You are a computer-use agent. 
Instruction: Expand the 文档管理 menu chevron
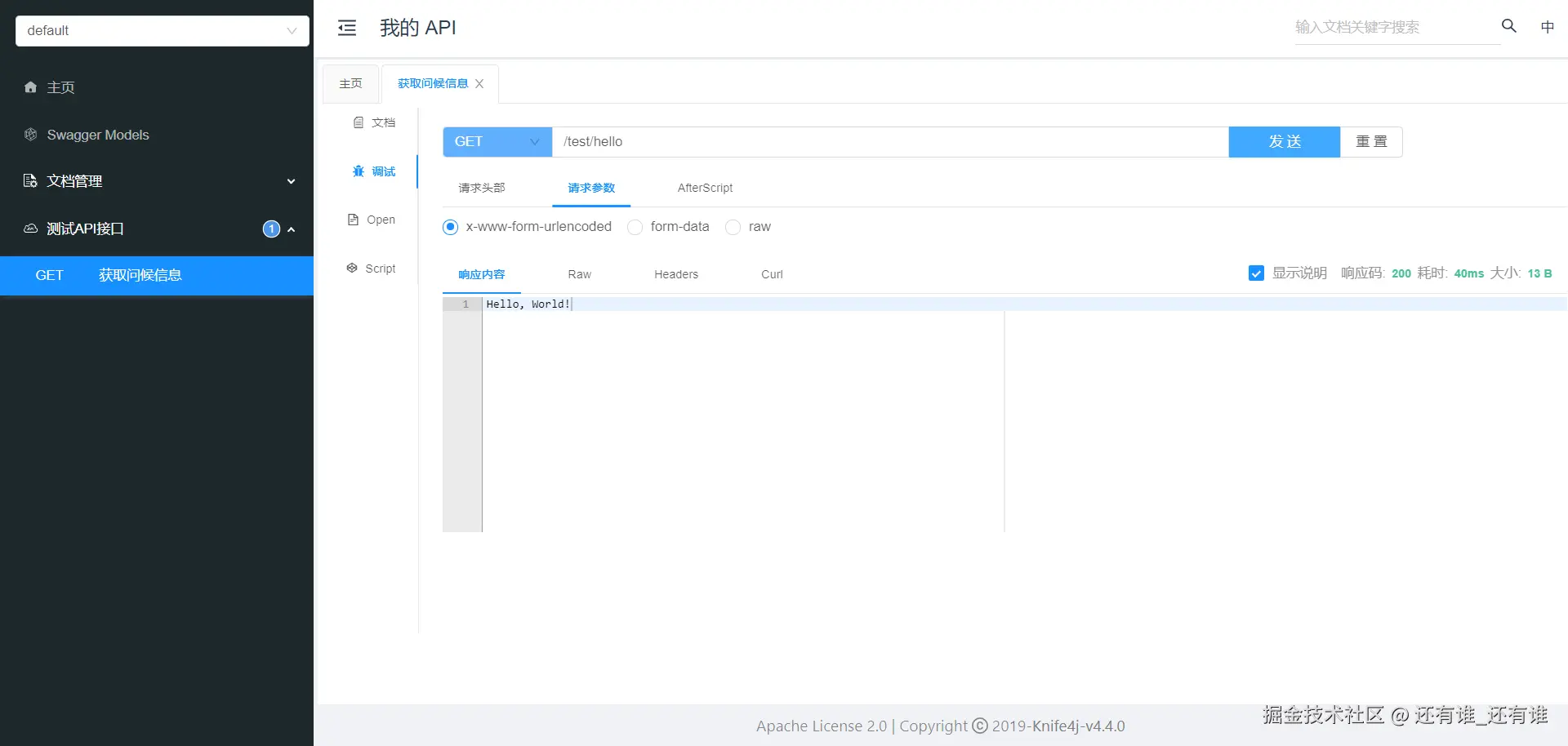tap(291, 181)
